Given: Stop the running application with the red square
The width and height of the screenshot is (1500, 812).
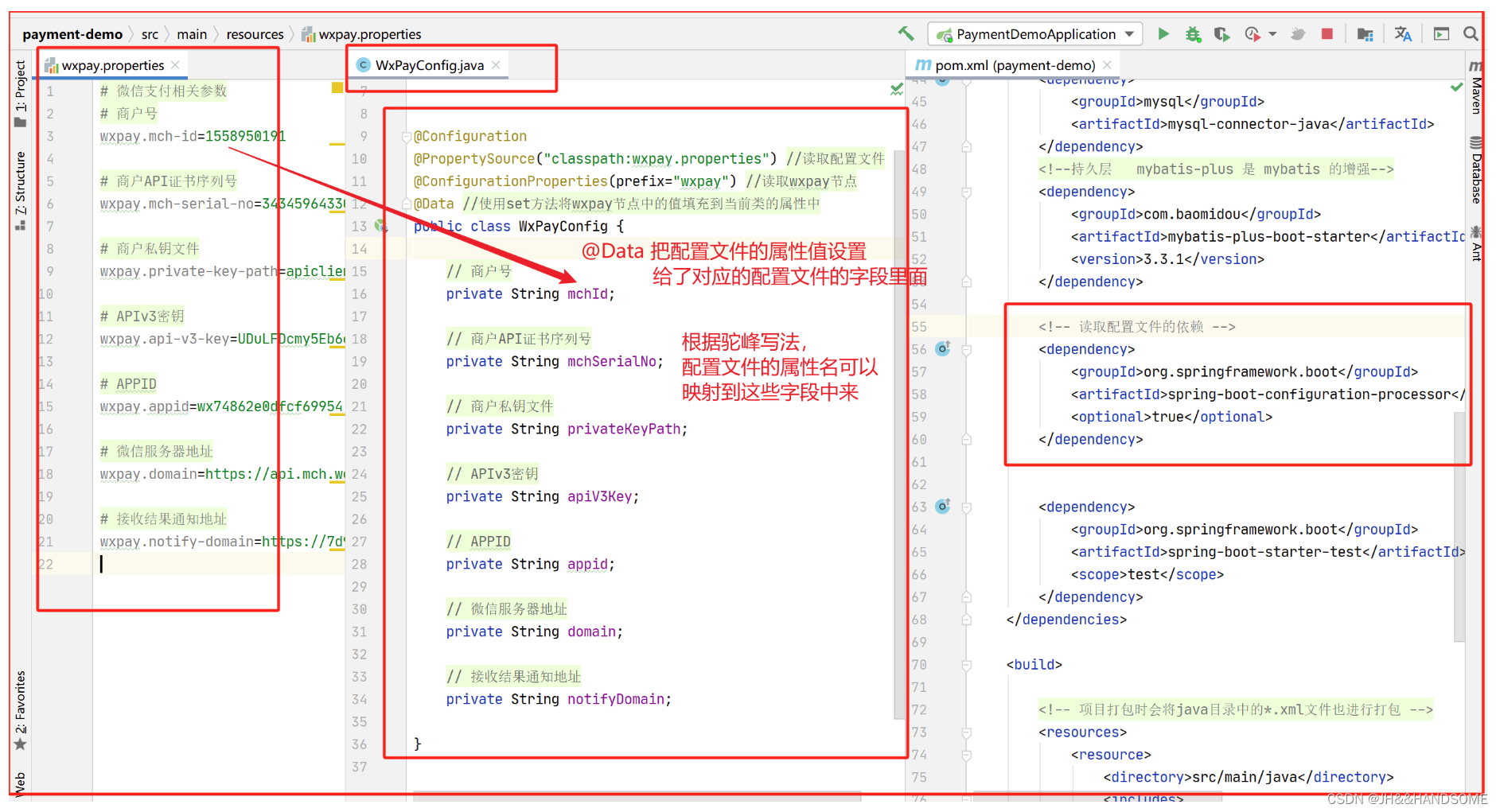Looking at the screenshot, I should point(1327,33).
